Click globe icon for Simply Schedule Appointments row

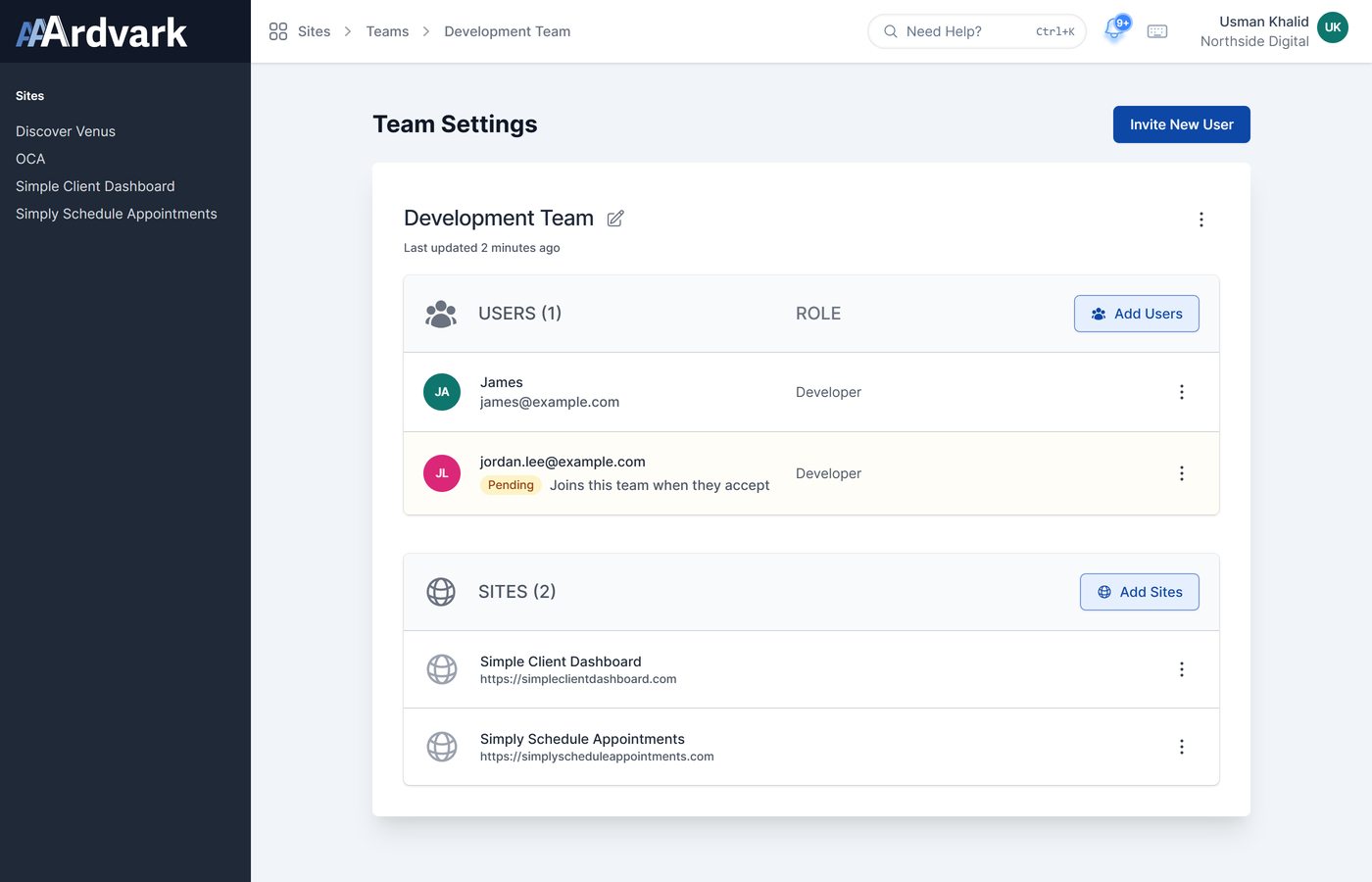click(442, 747)
